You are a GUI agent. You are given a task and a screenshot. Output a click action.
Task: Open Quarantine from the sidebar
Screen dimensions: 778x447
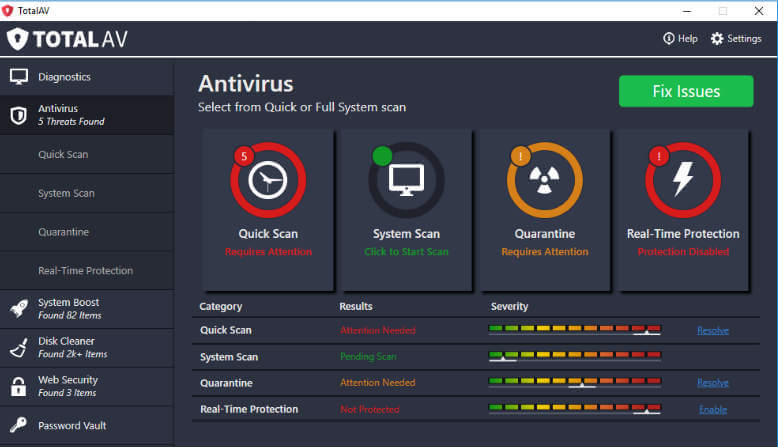(x=87, y=232)
